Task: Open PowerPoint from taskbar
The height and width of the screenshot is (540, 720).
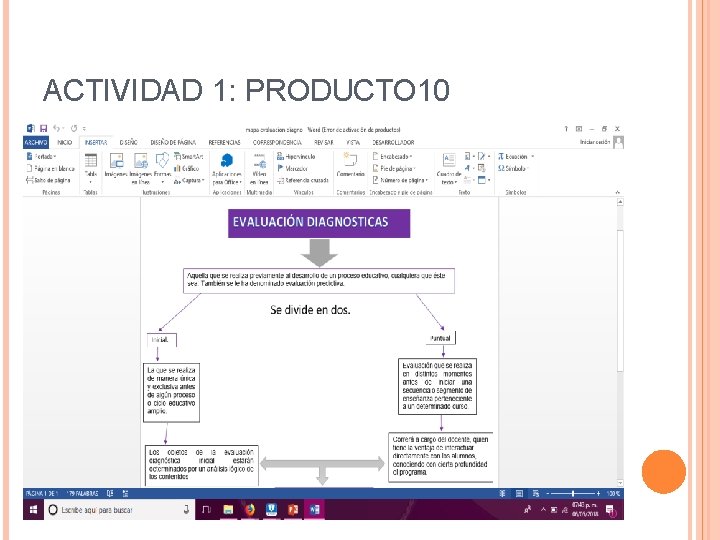Action: pyautogui.click(x=292, y=510)
